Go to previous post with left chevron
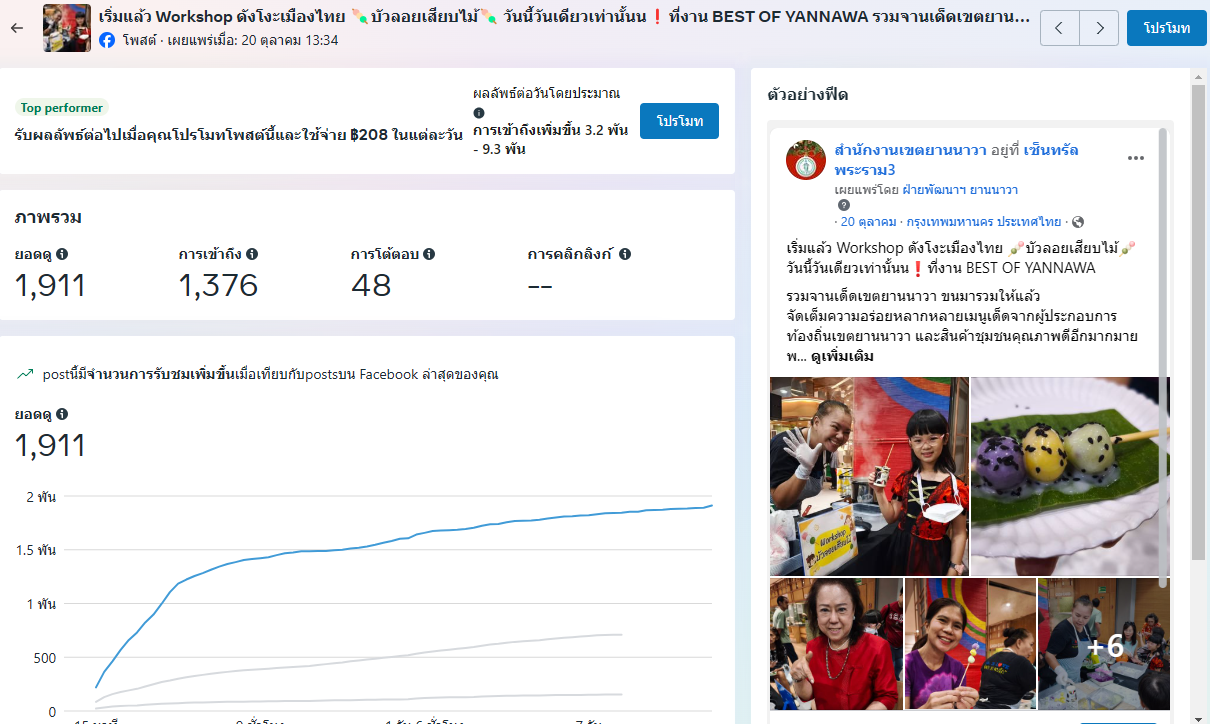 click(1060, 28)
